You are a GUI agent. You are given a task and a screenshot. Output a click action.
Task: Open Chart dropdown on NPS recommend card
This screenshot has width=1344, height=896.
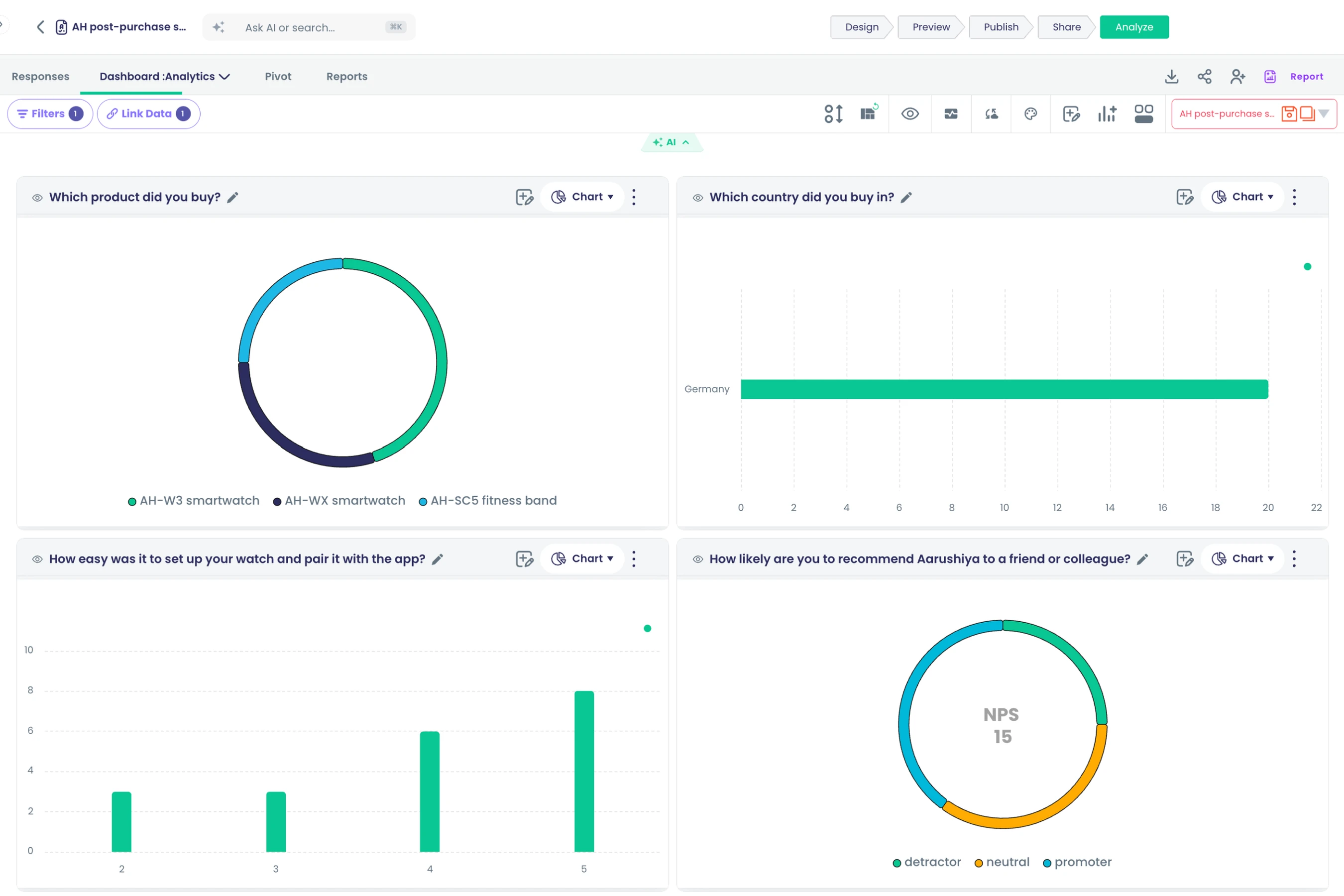click(1243, 559)
